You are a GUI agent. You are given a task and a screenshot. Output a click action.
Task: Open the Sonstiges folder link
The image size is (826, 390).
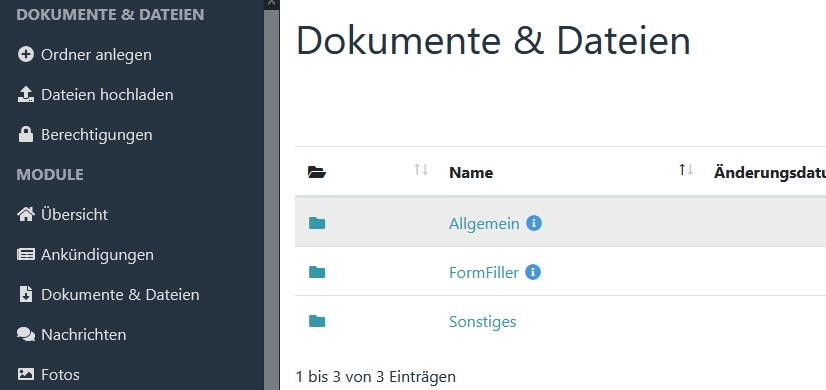coord(482,321)
